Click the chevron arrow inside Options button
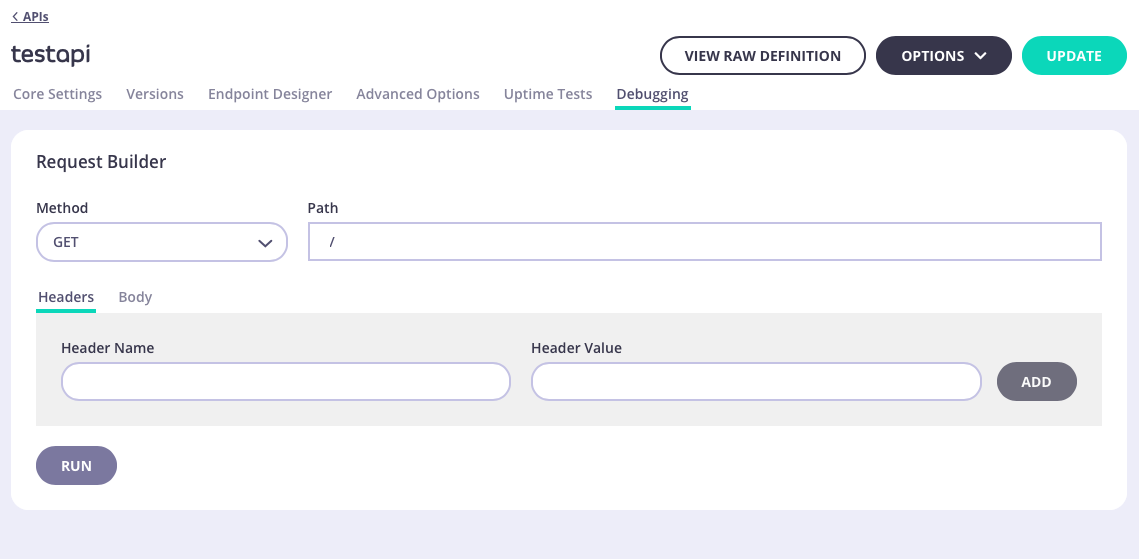The width and height of the screenshot is (1139, 559). (x=980, y=56)
